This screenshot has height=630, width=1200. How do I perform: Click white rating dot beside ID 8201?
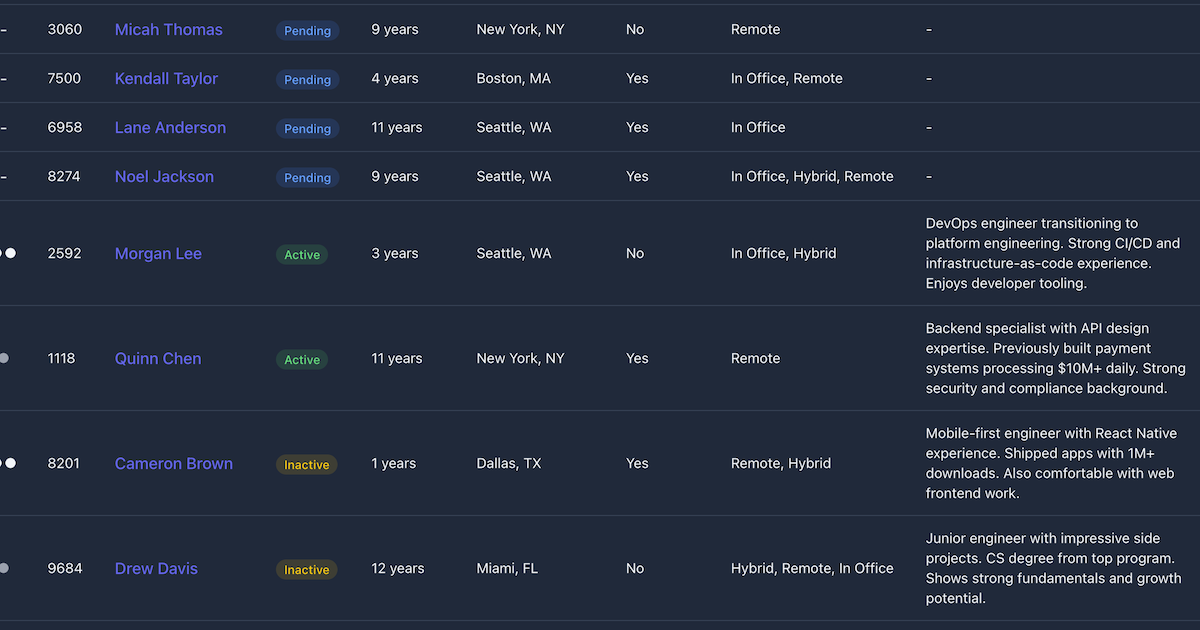pos(10,464)
